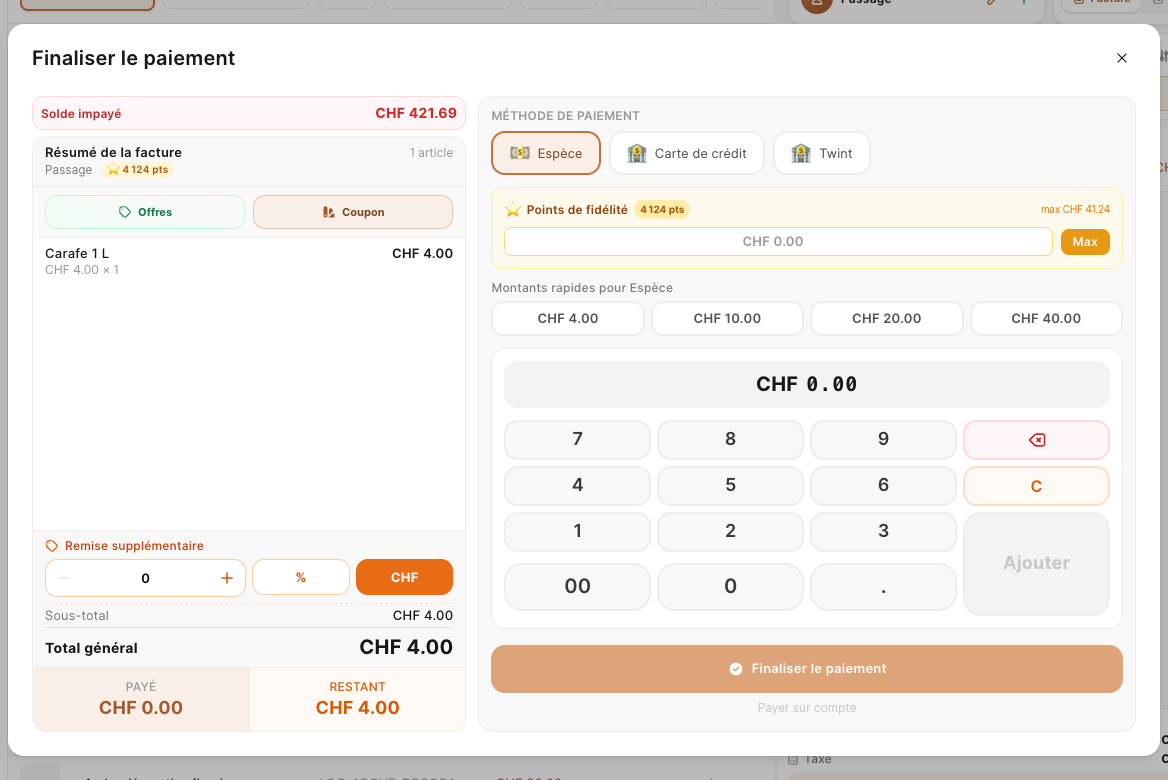Tap the decimal point key
The height and width of the screenshot is (780, 1168).
[883, 586]
